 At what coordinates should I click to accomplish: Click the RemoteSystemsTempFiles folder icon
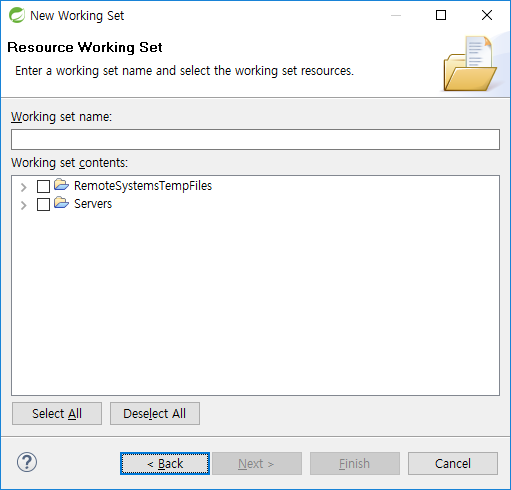(x=61, y=185)
